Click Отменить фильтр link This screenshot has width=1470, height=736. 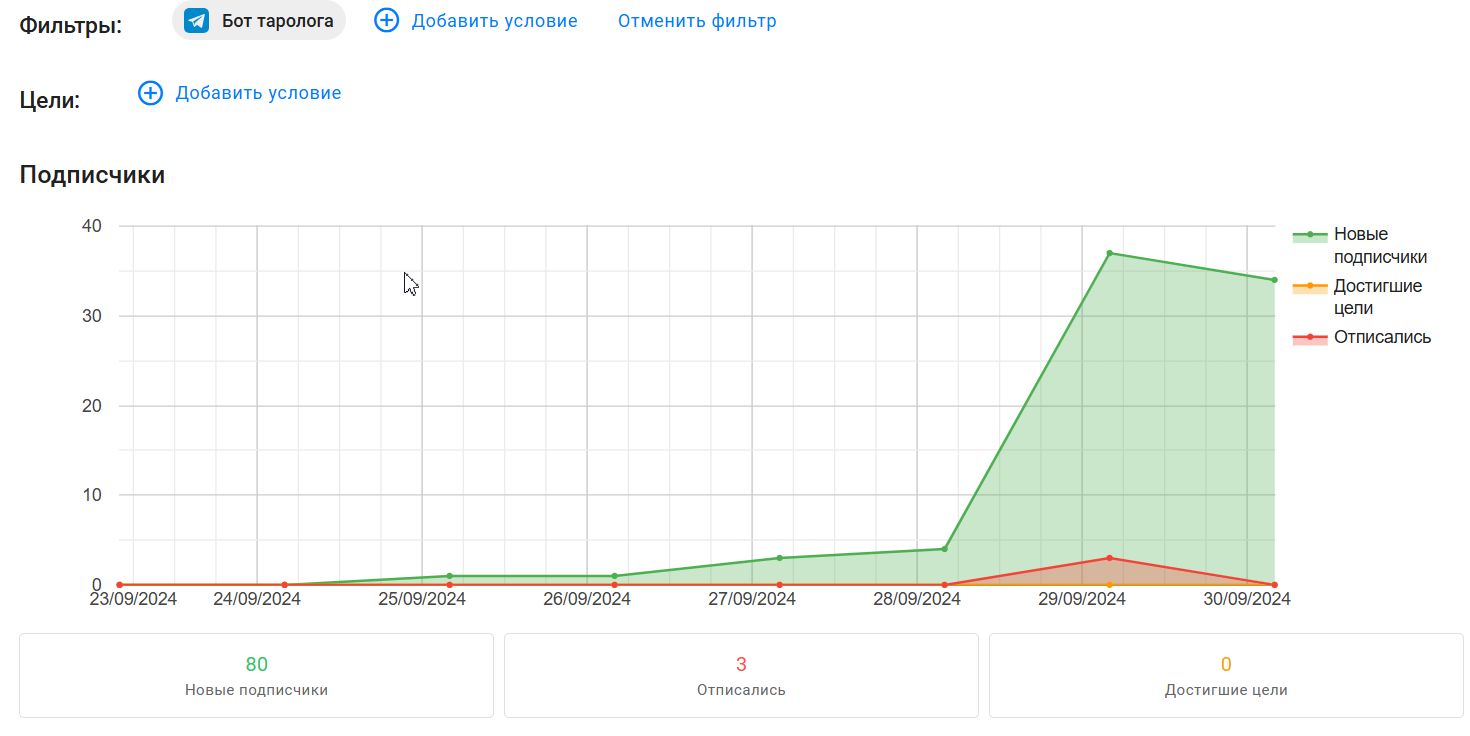697,21
